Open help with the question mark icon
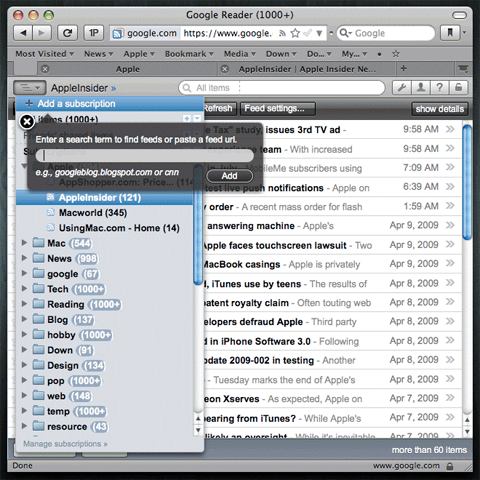The width and height of the screenshot is (480, 480). pos(440,88)
